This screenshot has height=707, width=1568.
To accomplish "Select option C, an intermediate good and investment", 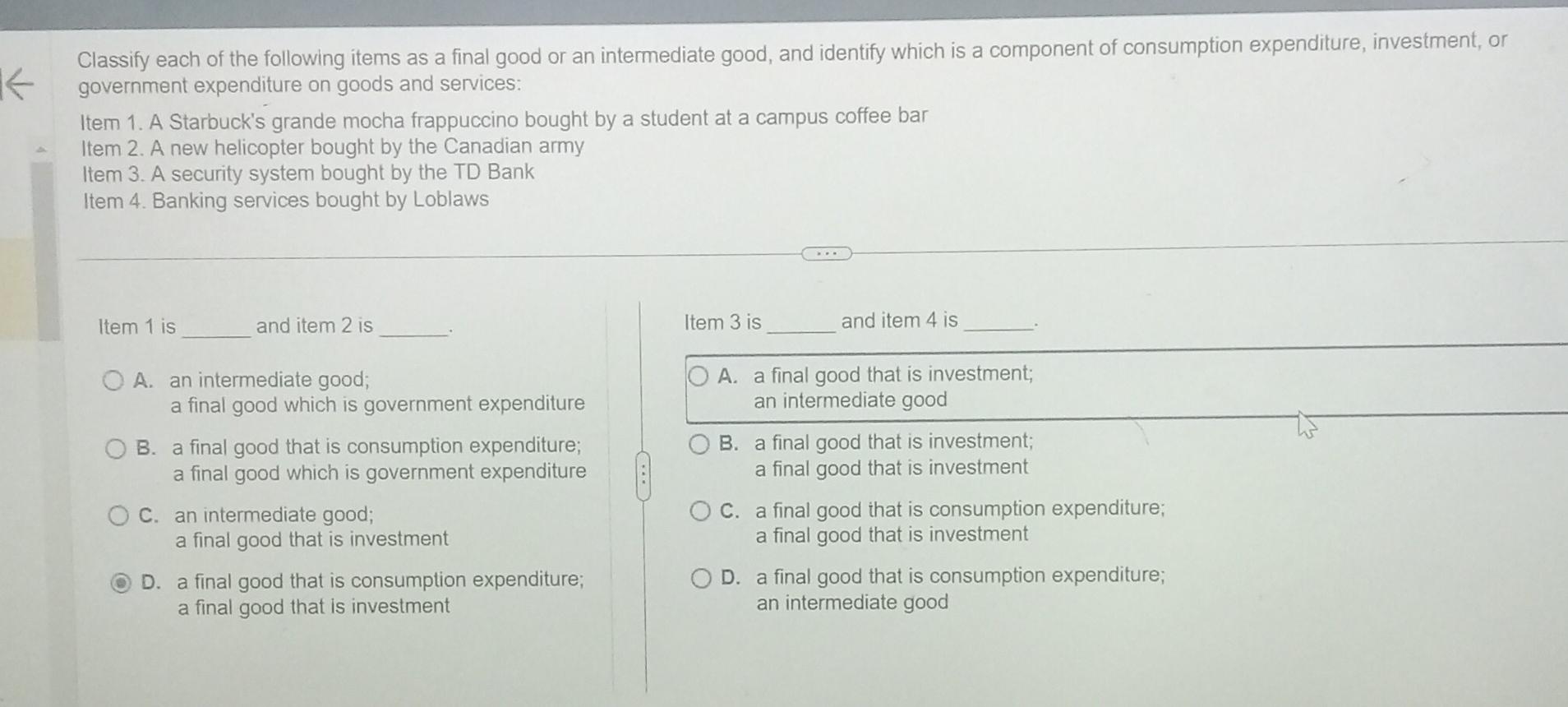I will tap(118, 515).
